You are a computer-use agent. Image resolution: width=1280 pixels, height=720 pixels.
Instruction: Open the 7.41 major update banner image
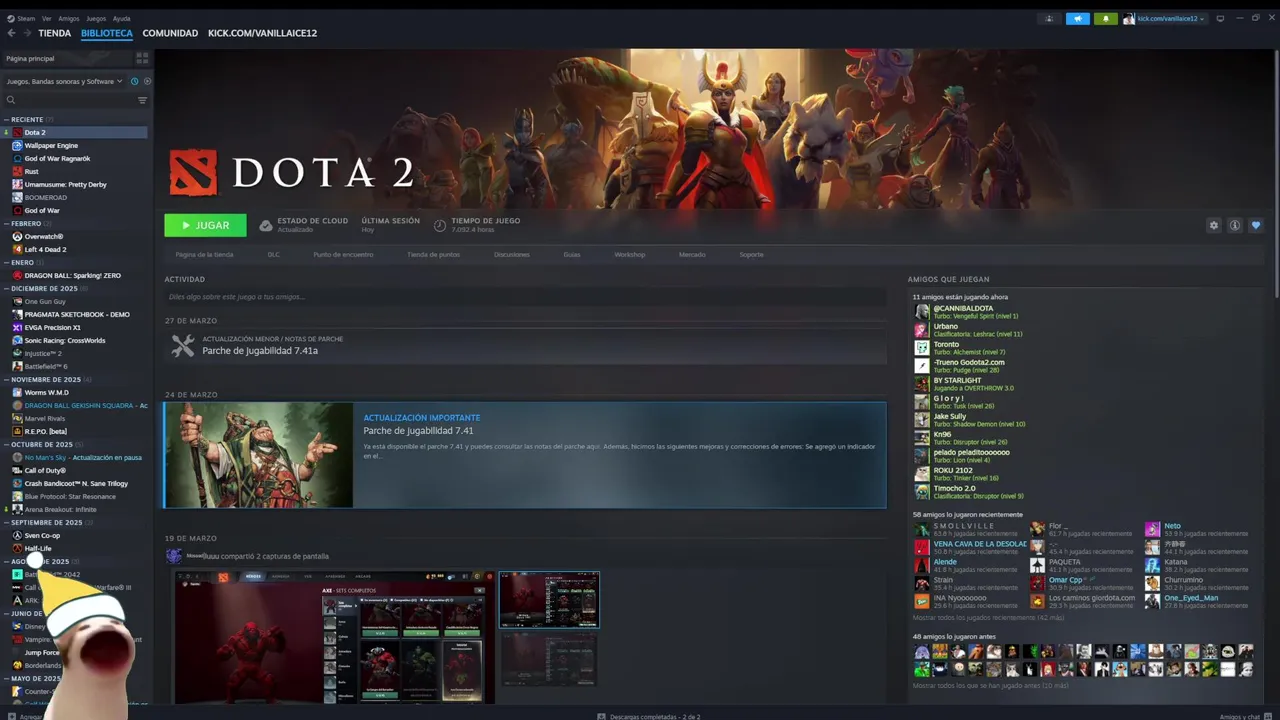click(x=259, y=455)
